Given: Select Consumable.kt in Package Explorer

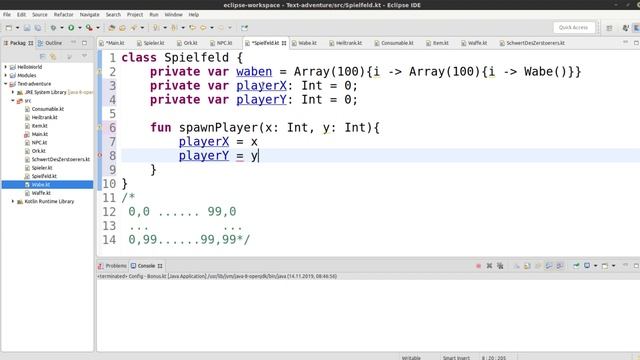Looking at the screenshot, I should pyautogui.click(x=48, y=109).
